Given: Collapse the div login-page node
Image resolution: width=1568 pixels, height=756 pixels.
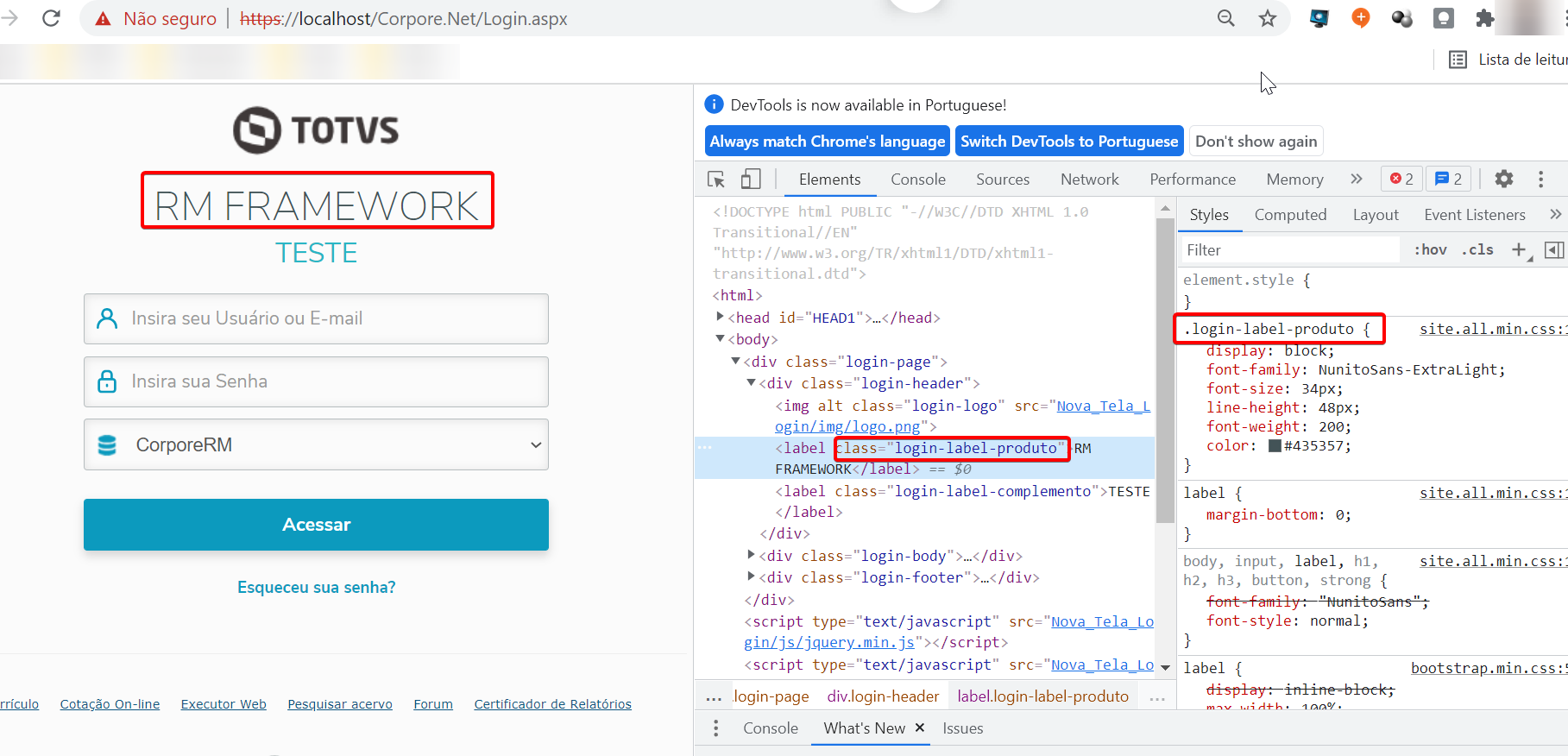Looking at the screenshot, I should 736,361.
